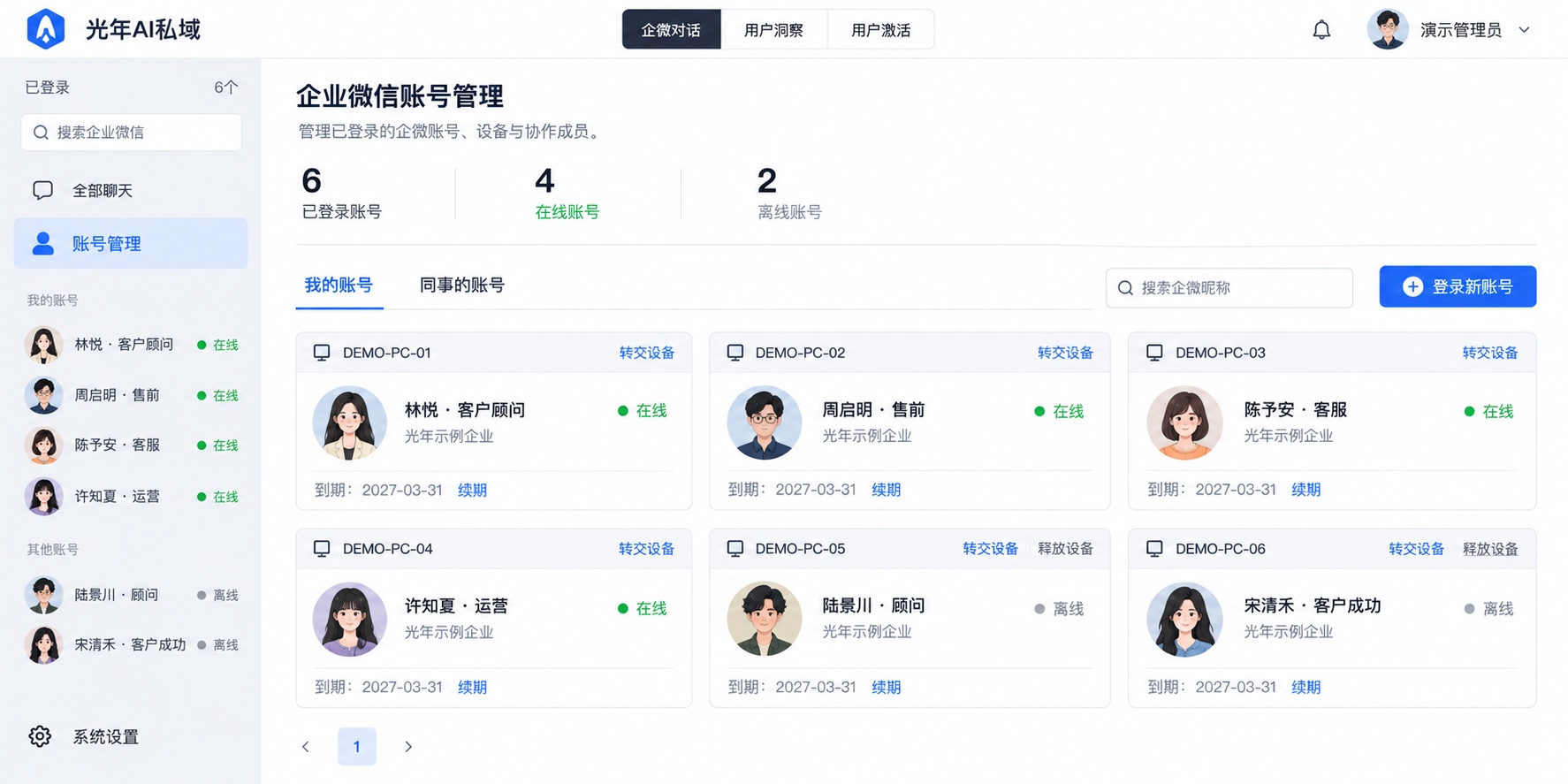Click monitor icon beside DEMO-PC-01
This screenshot has height=784, width=1568.
tap(322, 353)
